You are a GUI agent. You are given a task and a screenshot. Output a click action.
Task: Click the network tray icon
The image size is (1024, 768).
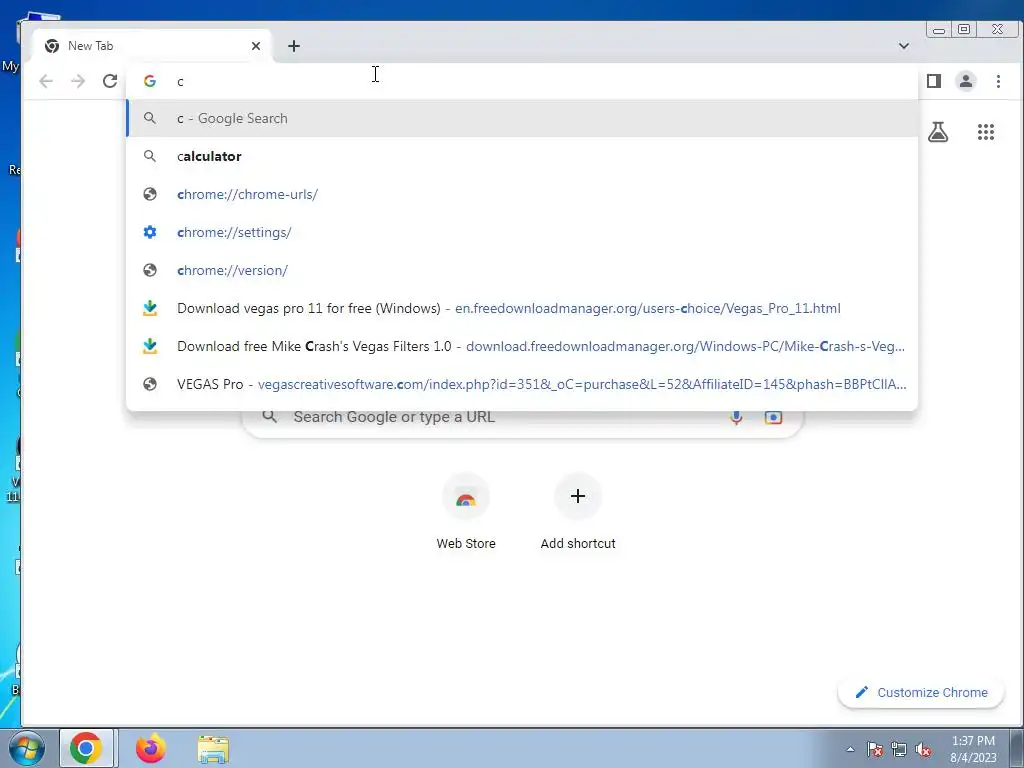click(899, 749)
